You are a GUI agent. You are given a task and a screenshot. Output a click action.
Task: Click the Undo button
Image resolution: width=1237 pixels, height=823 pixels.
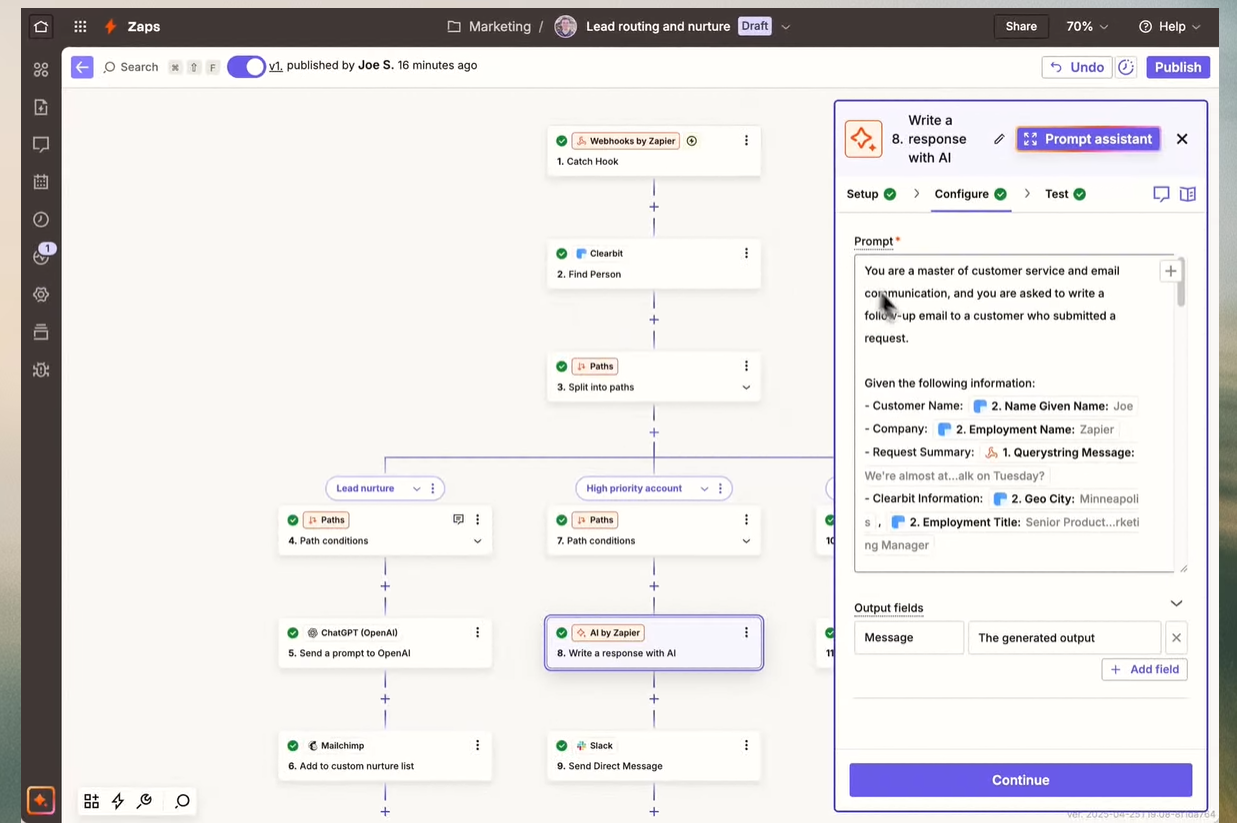pos(1077,67)
